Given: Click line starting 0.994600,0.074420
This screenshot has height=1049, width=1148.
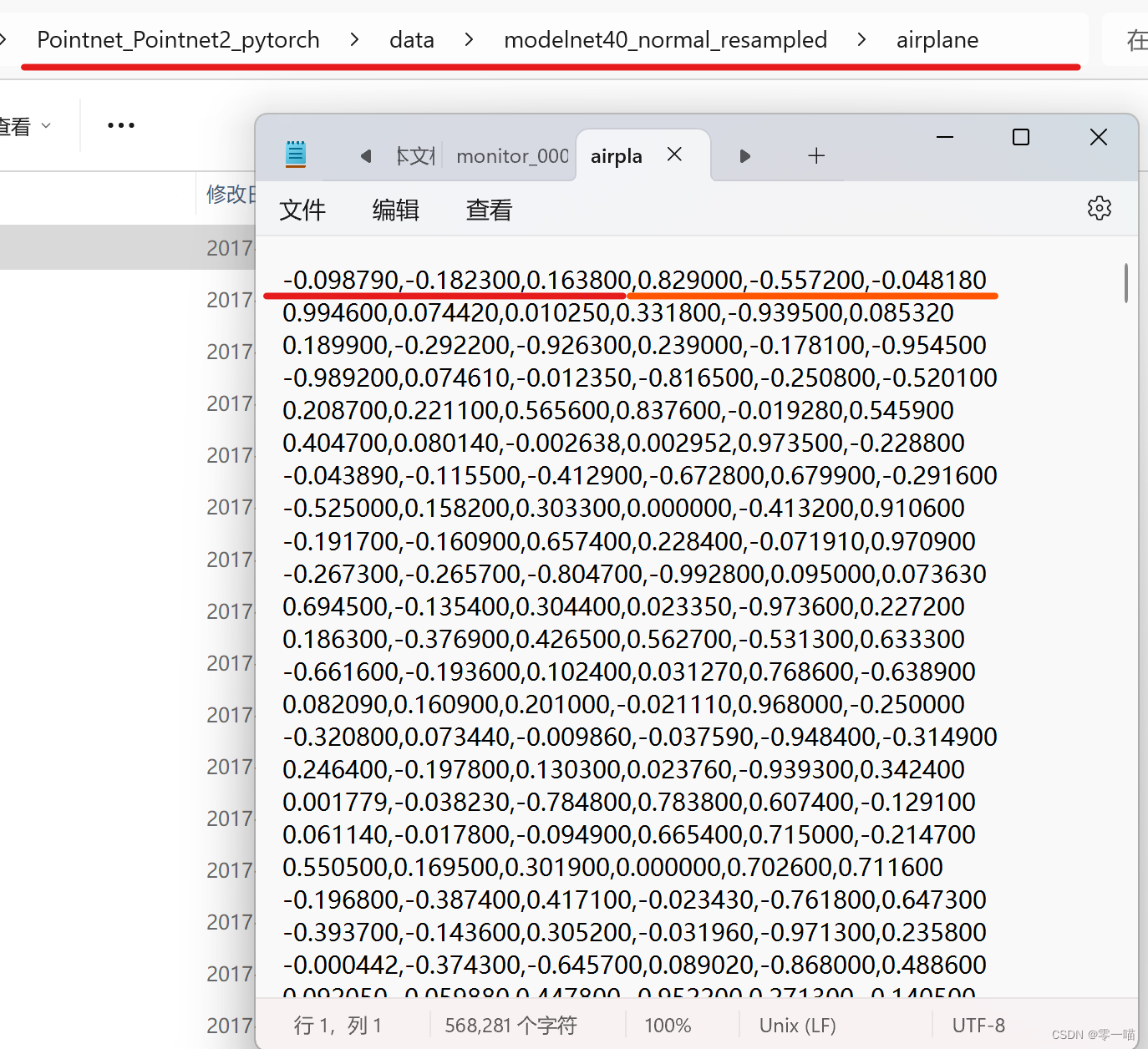Looking at the screenshot, I should point(618,312).
